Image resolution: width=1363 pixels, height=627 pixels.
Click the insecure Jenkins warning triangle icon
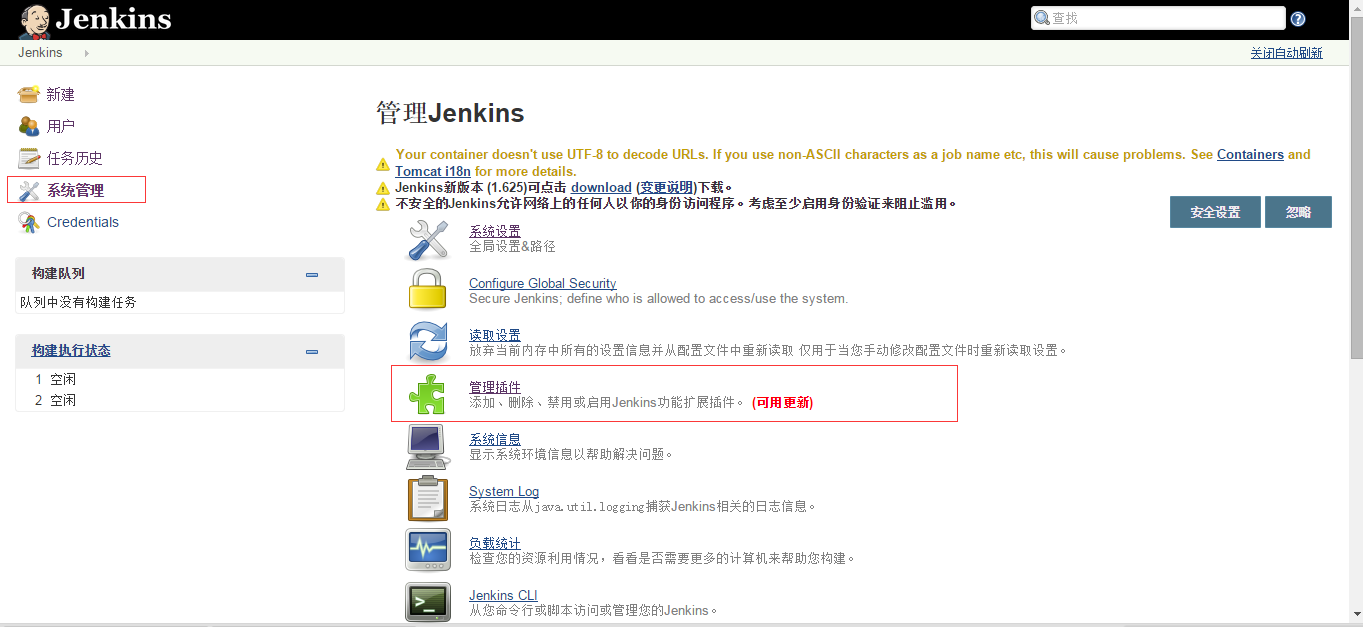click(383, 204)
